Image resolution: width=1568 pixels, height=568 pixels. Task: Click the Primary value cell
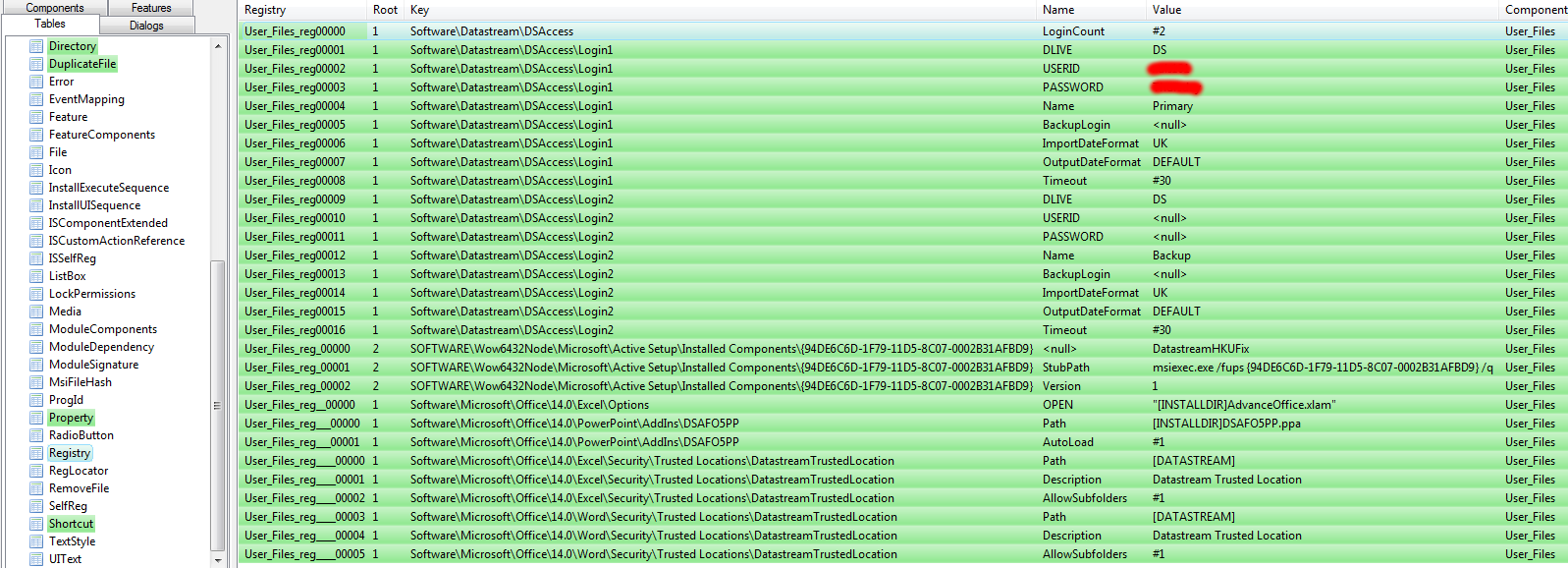[1172, 106]
